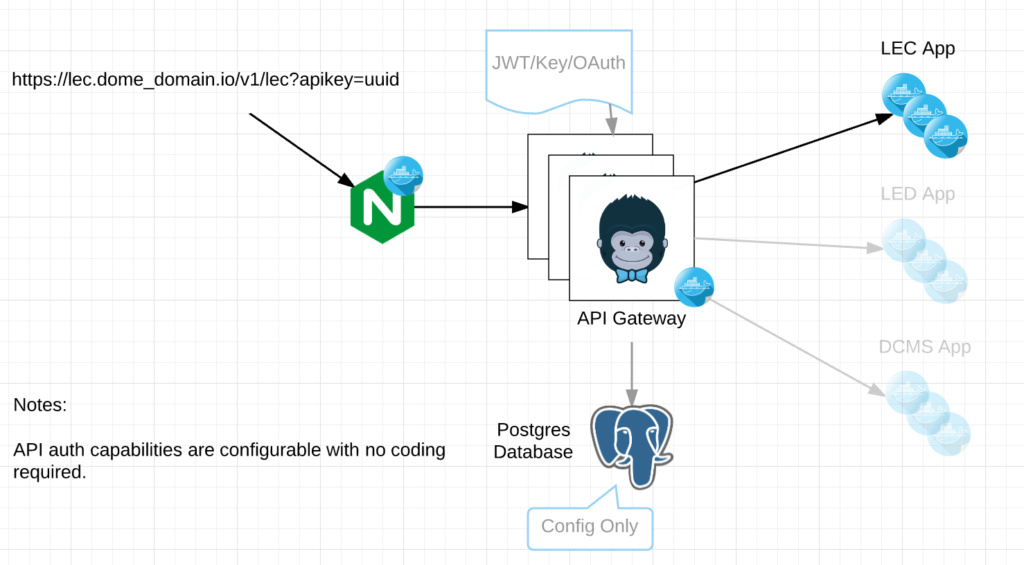The image size is (1024, 565).
Task: Click the Postgres Database label
Action: click(x=533, y=441)
